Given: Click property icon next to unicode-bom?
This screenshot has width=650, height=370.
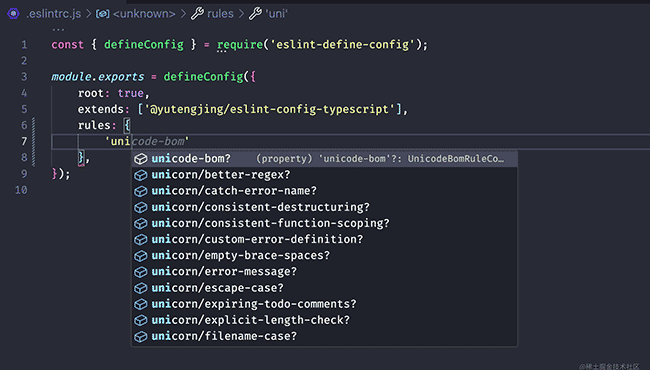Looking at the screenshot, I should (x=141, y=159).
